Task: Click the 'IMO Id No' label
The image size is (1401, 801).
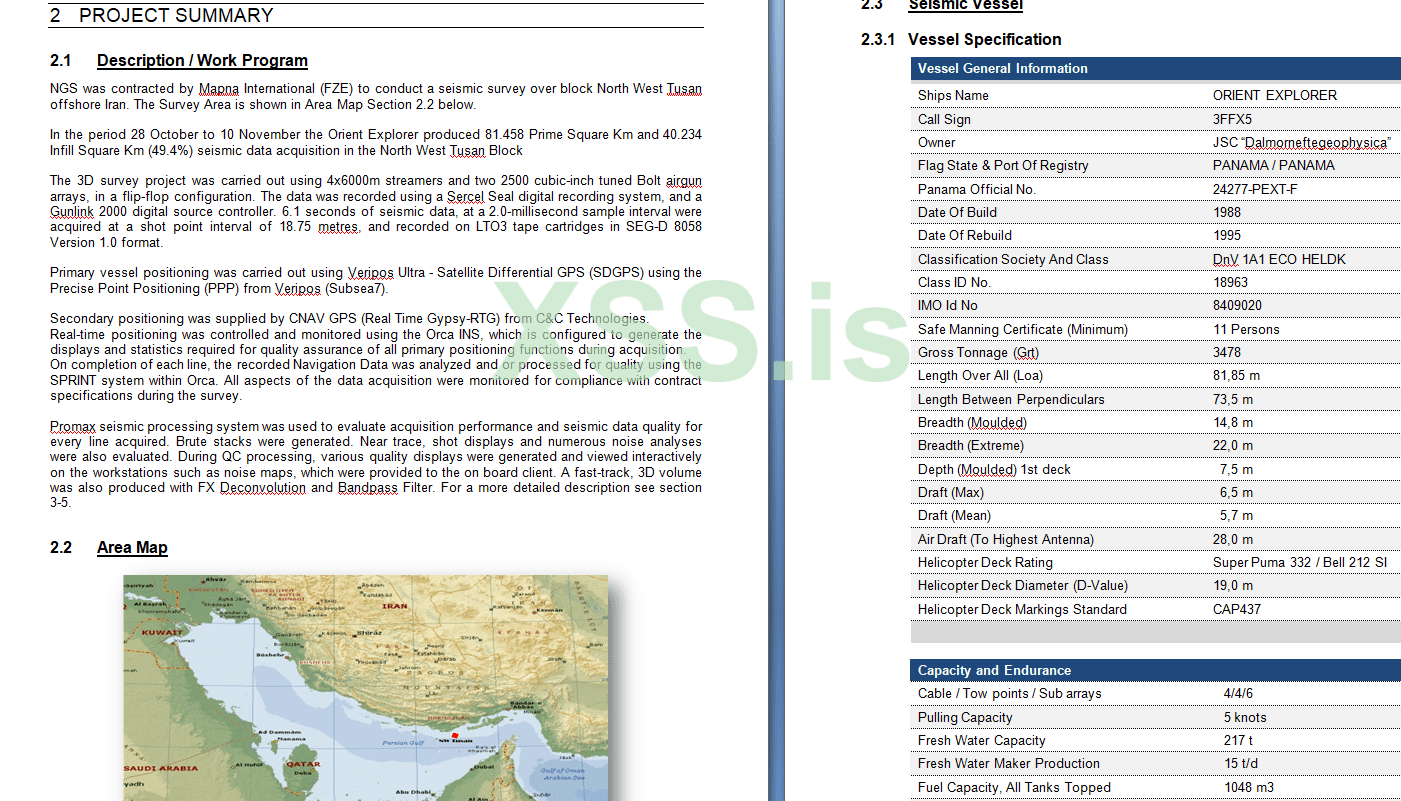Action: (x=948, y=305)
